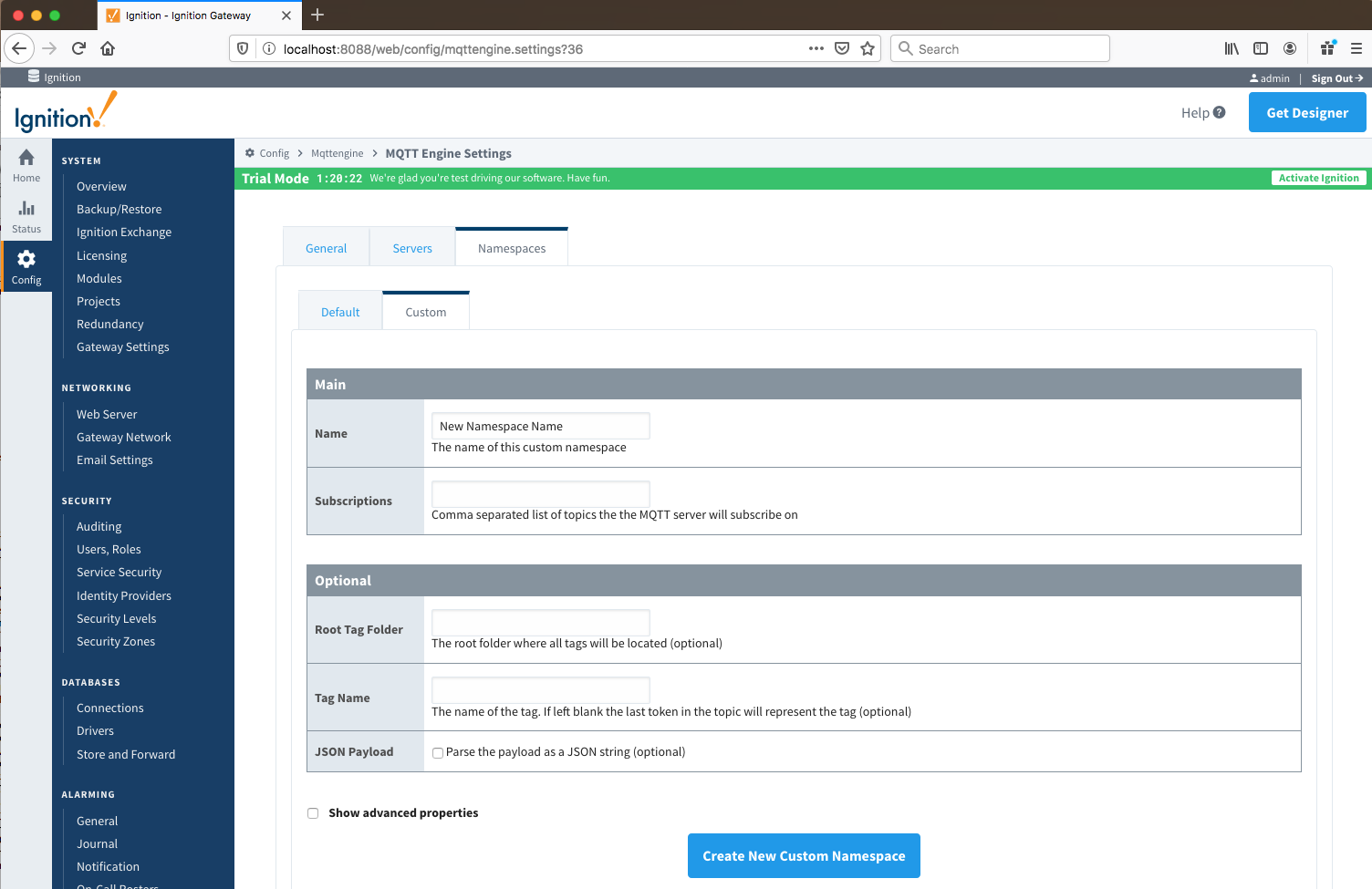The width and height of the screenshot is (1372, 889).
Task: Click the browser forward arrow
Action: (x=49, y=48)
